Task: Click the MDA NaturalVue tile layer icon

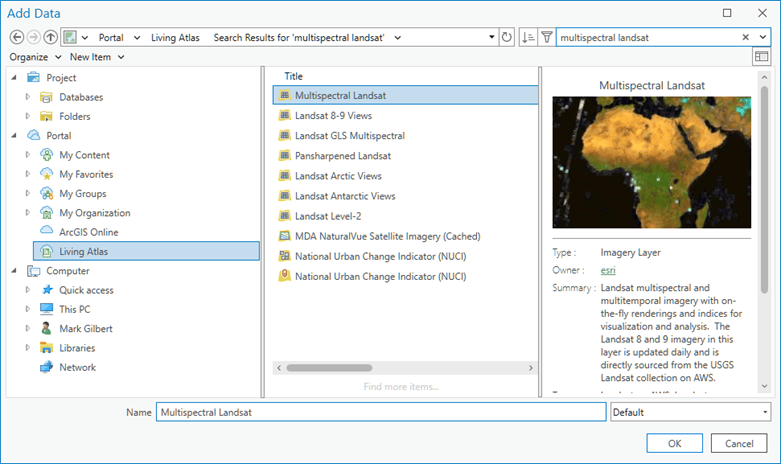Action: (284, 236)
